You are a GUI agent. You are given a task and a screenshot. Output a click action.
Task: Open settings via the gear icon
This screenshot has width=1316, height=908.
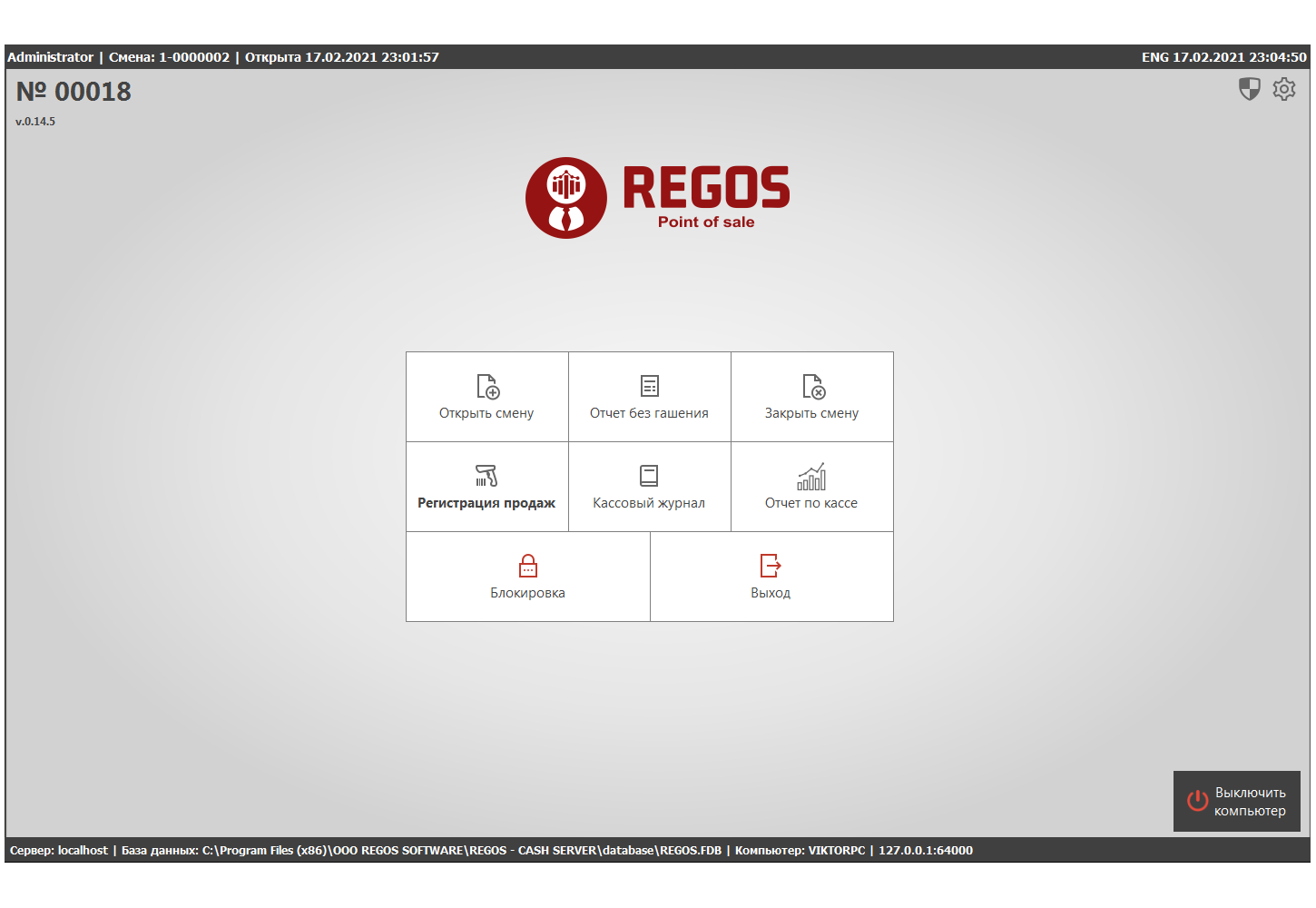pyautogui.click(x=1284, y=89)
